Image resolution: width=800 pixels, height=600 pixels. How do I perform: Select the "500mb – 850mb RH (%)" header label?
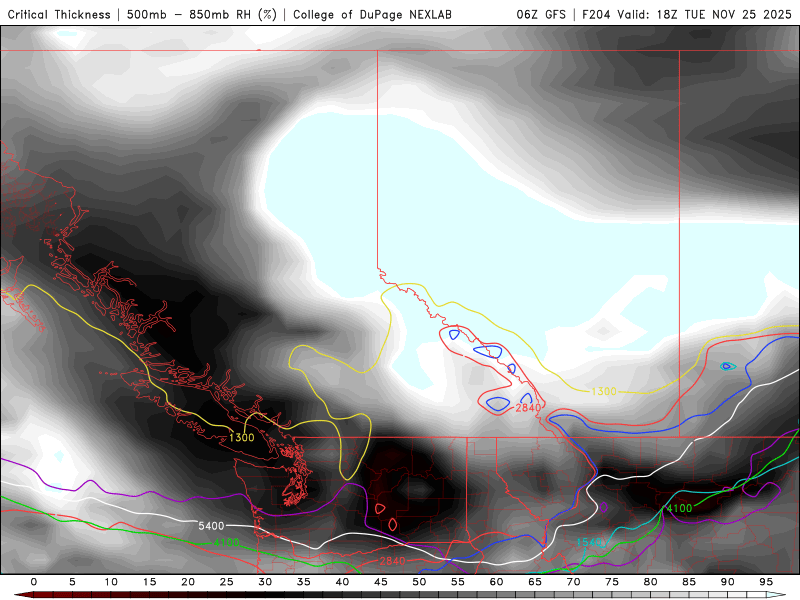tap(202, 15)
